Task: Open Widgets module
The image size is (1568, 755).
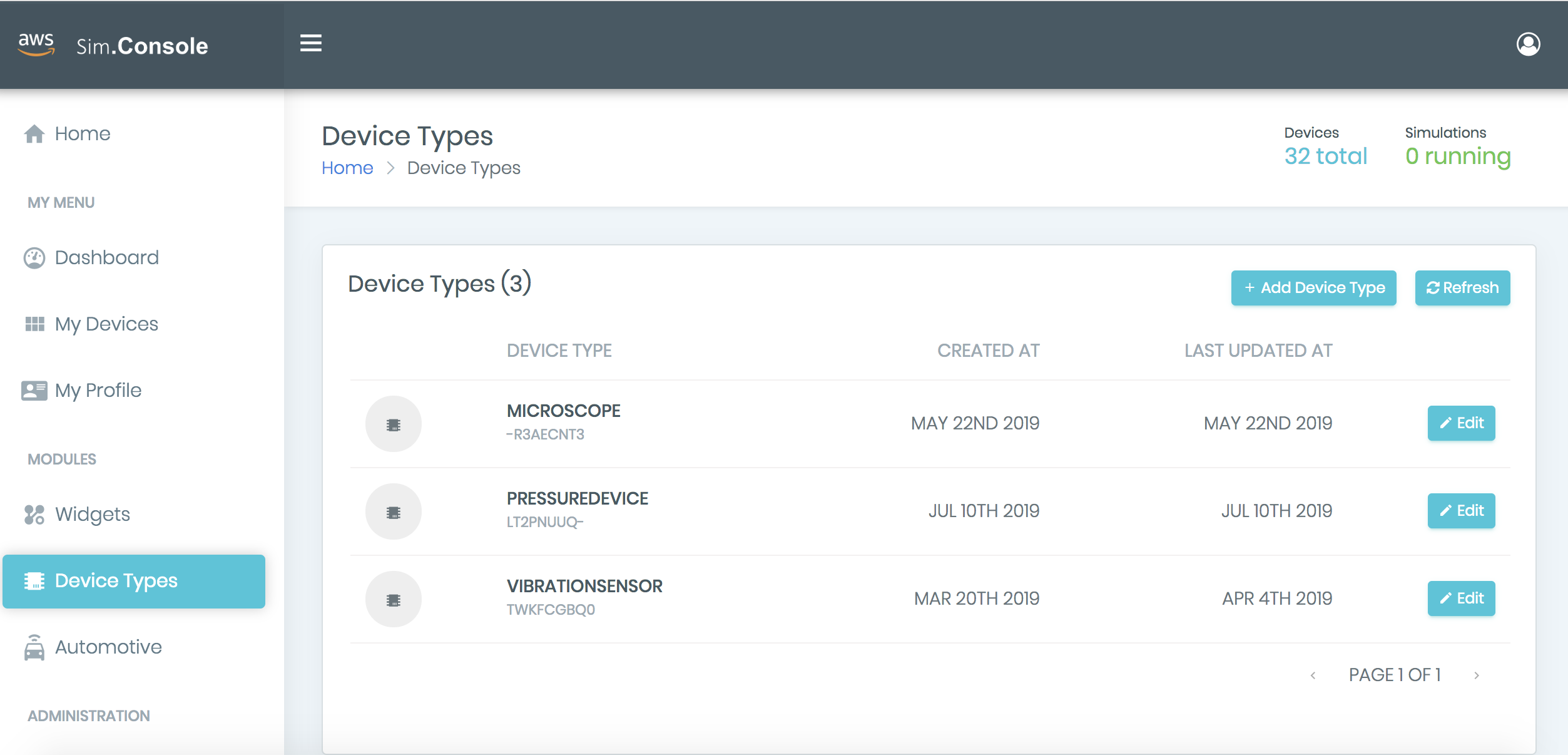Action: tap(93, 514)
